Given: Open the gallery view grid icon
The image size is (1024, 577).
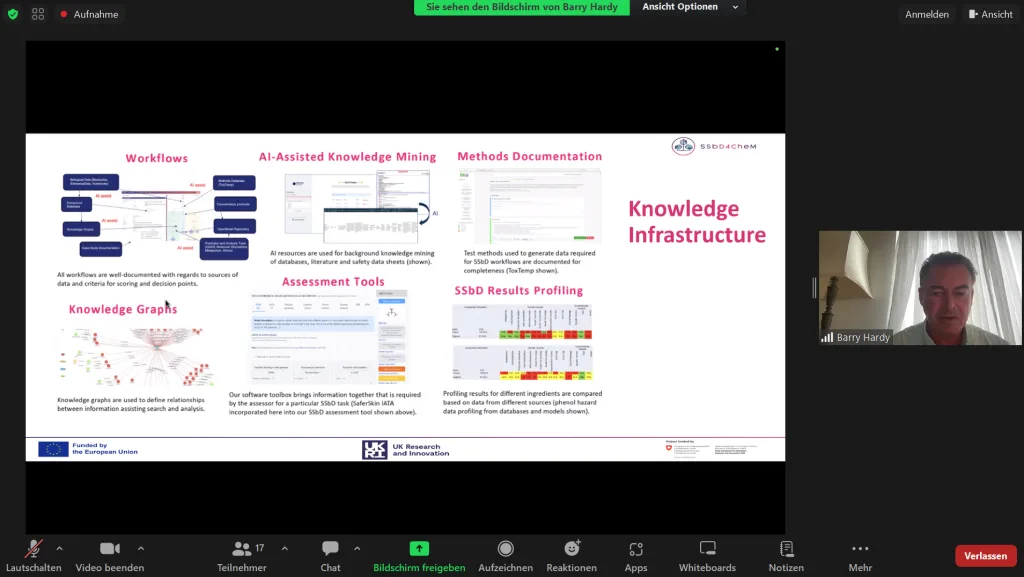Looking at the screenshot, I should pyautogui.click(x=38, y=14).
